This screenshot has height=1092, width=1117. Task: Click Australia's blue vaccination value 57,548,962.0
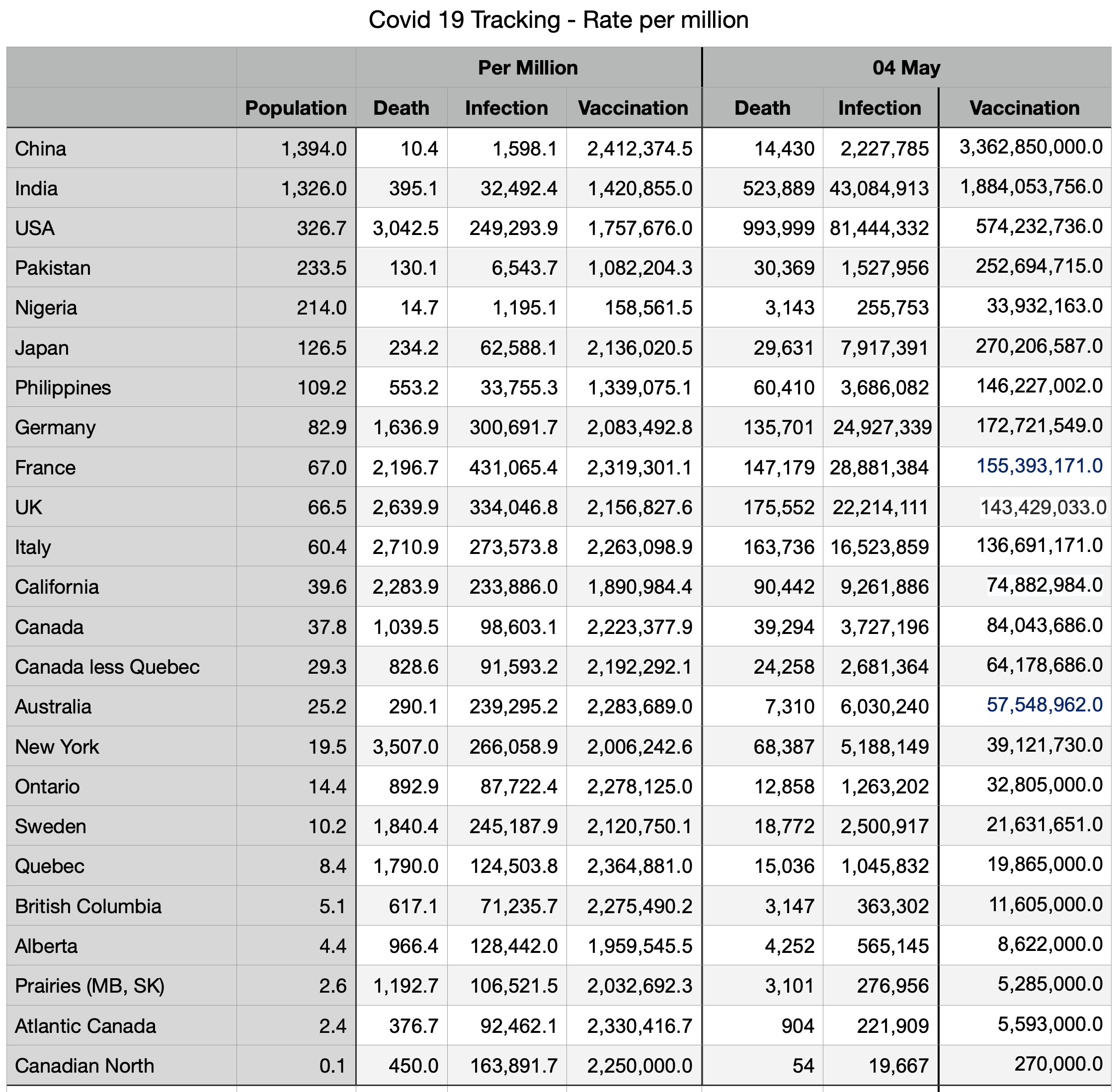(1044, 705)
